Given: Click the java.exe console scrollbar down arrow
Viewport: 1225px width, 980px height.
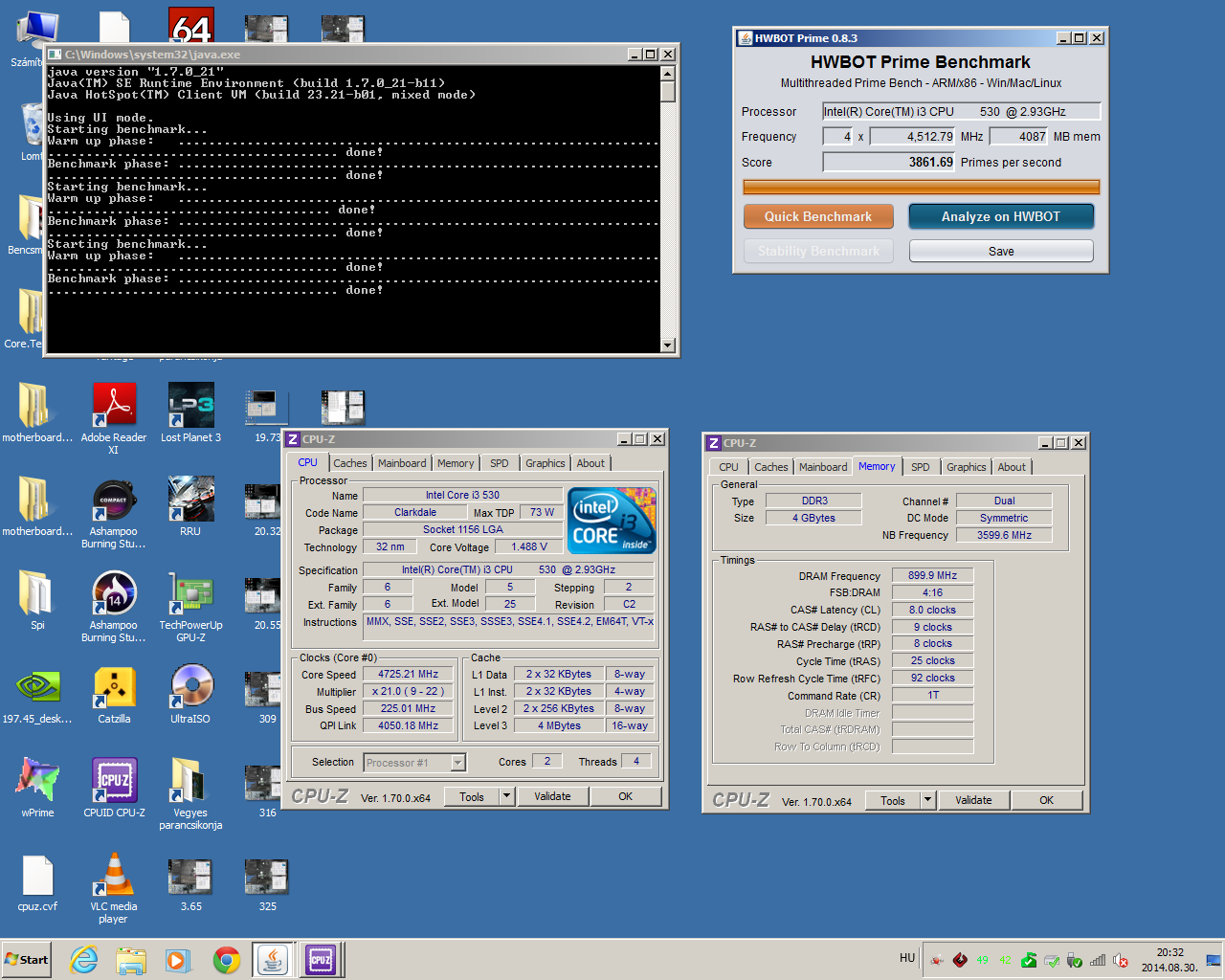Looking at the screenshot, I should coord(668,345).
